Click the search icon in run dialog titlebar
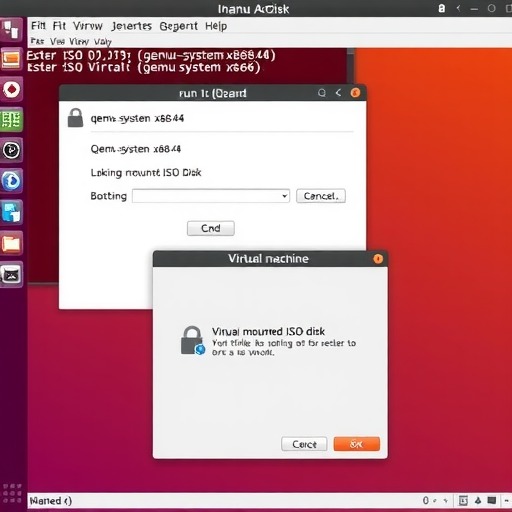 click(x=322, y=93)
